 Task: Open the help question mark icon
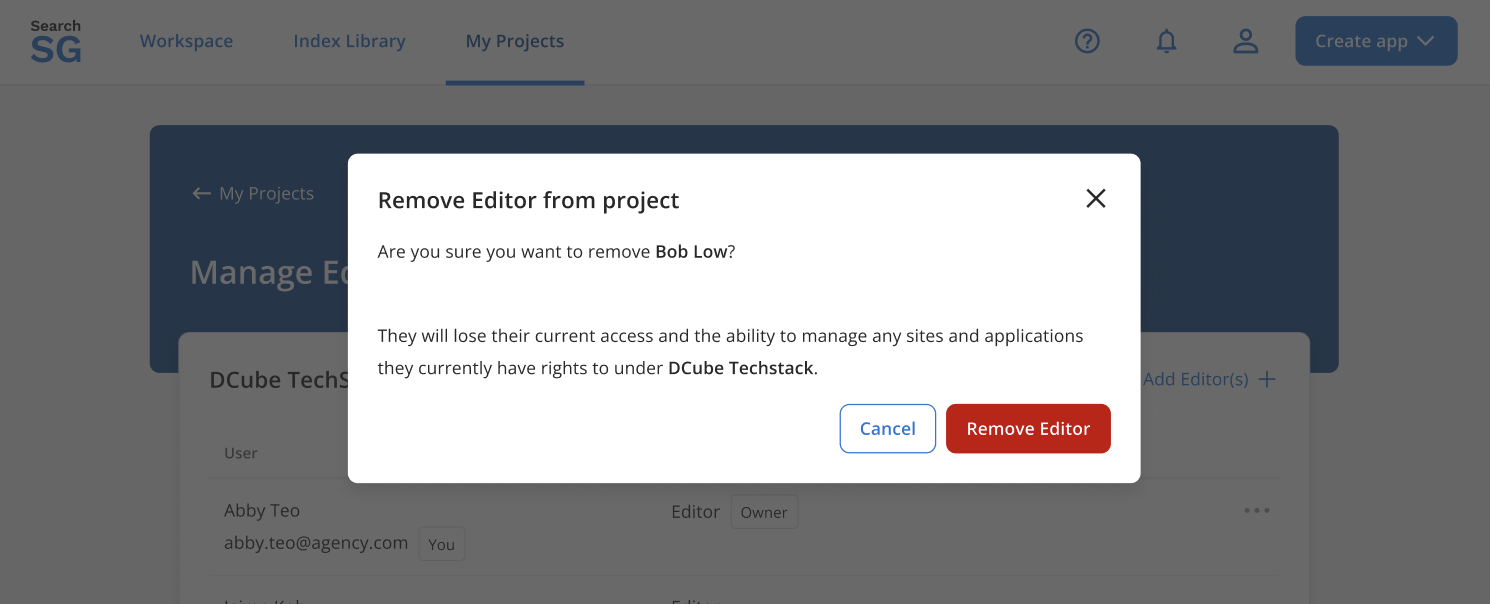pyautogui.click(x=1087, y=41)
